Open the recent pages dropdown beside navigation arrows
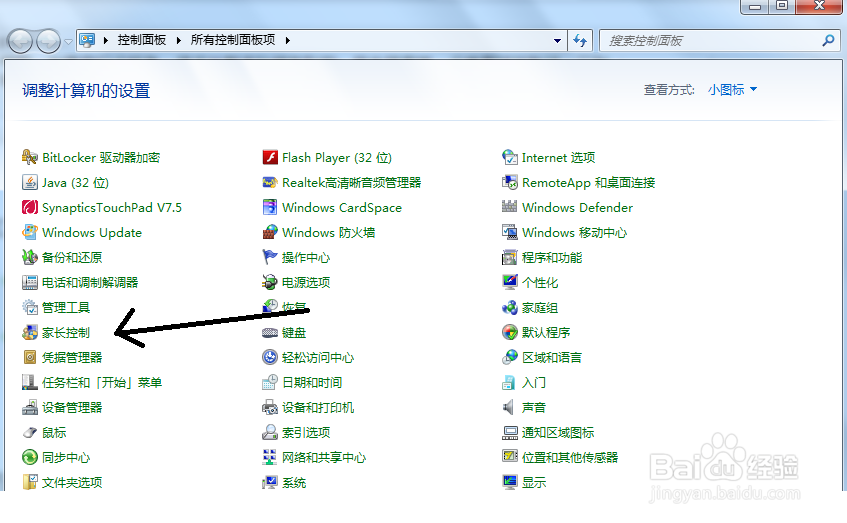Screen dimensions: 847x523 pos(68,41)
